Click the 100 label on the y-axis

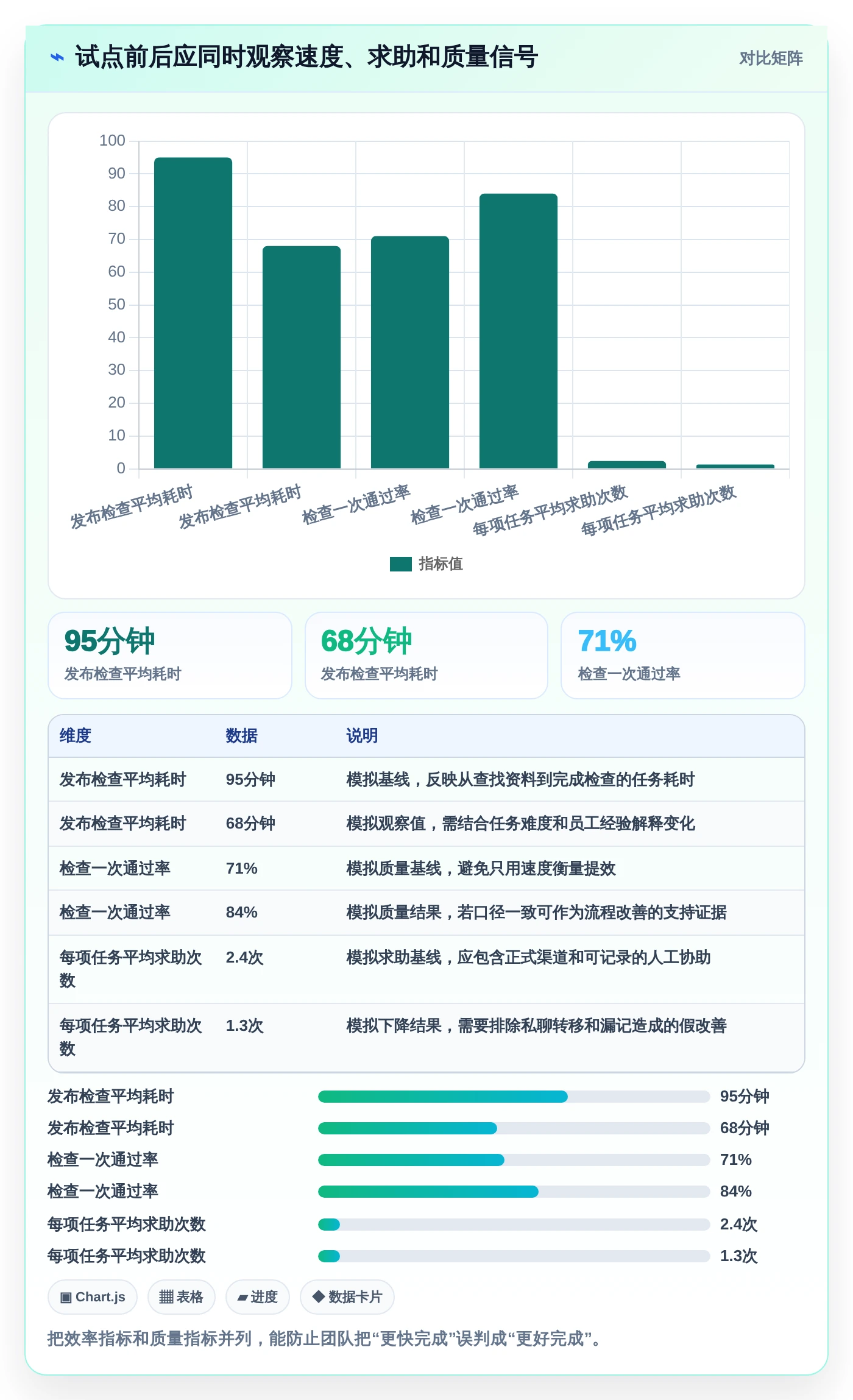(112, 141)
